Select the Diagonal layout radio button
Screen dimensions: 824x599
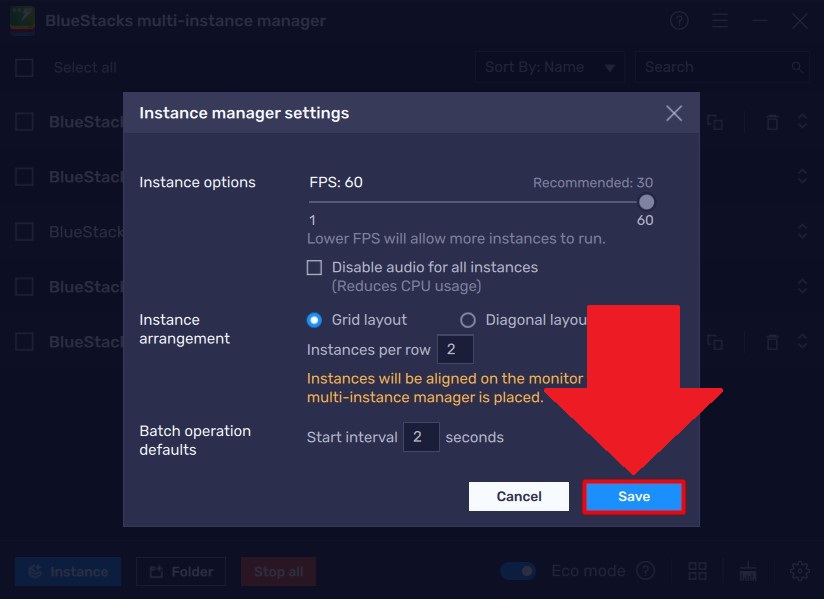tap(469, 319)
